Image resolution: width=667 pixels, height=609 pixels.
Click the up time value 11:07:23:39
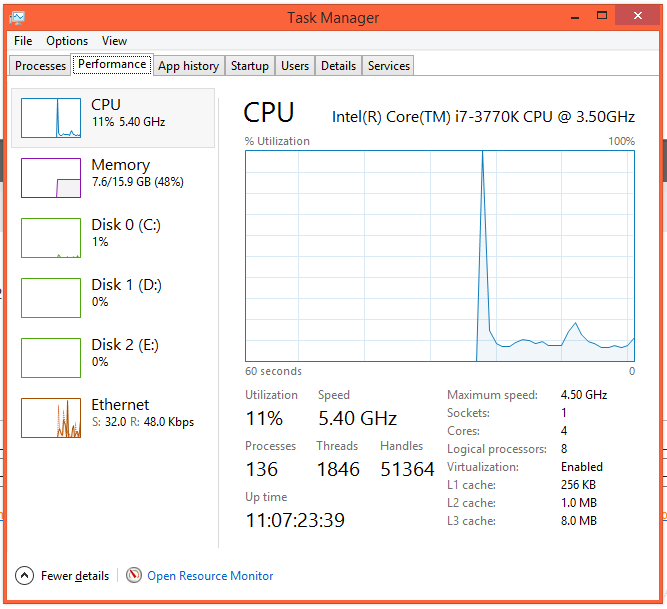tap(295, 520)
